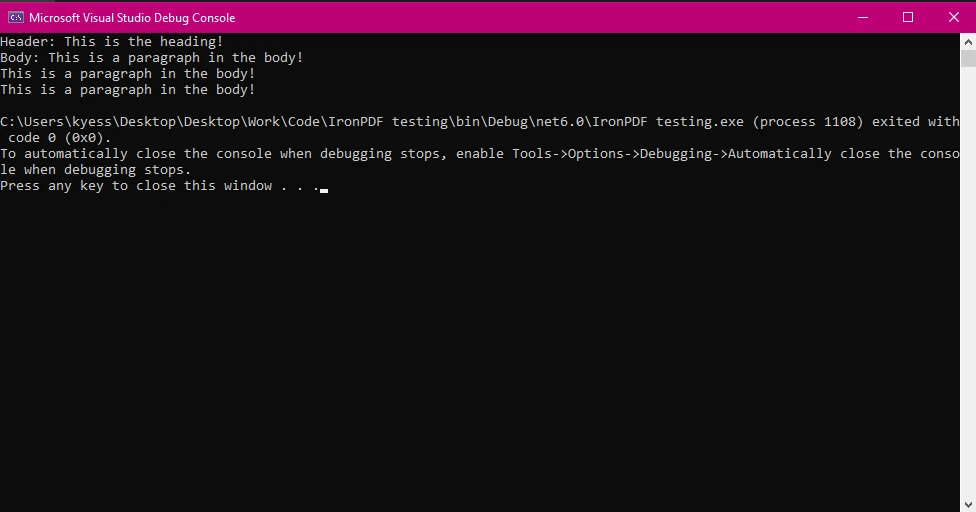The width and height of the screenshot is (976, 512).
Task: Click the 'Header: This is the heading!' line
Action: point(112,42)
